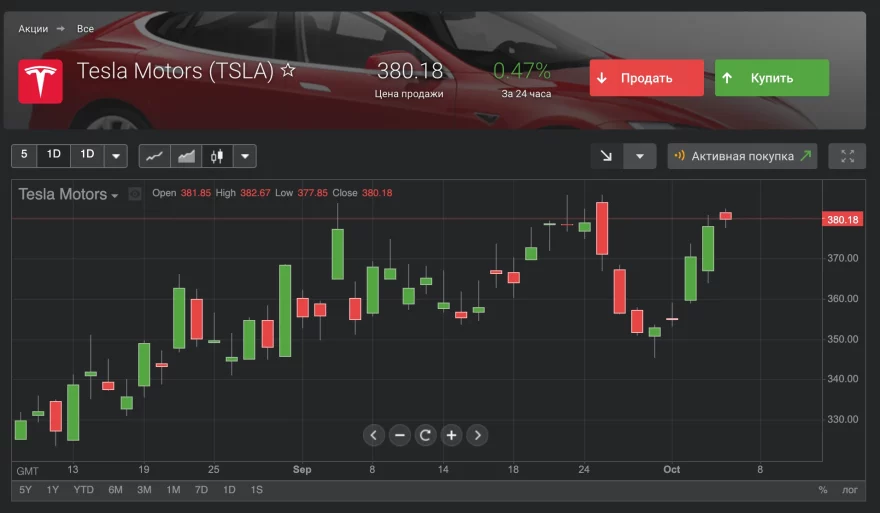
Task: Expand Tesla Motors chart legend dropdown
Action: point(114,195)
